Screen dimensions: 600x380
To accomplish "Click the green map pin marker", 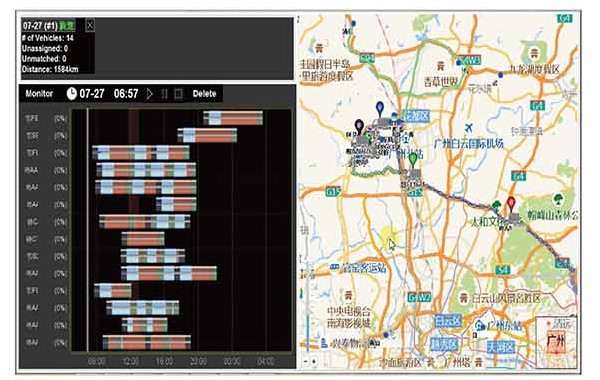I will tap(412, 159).
